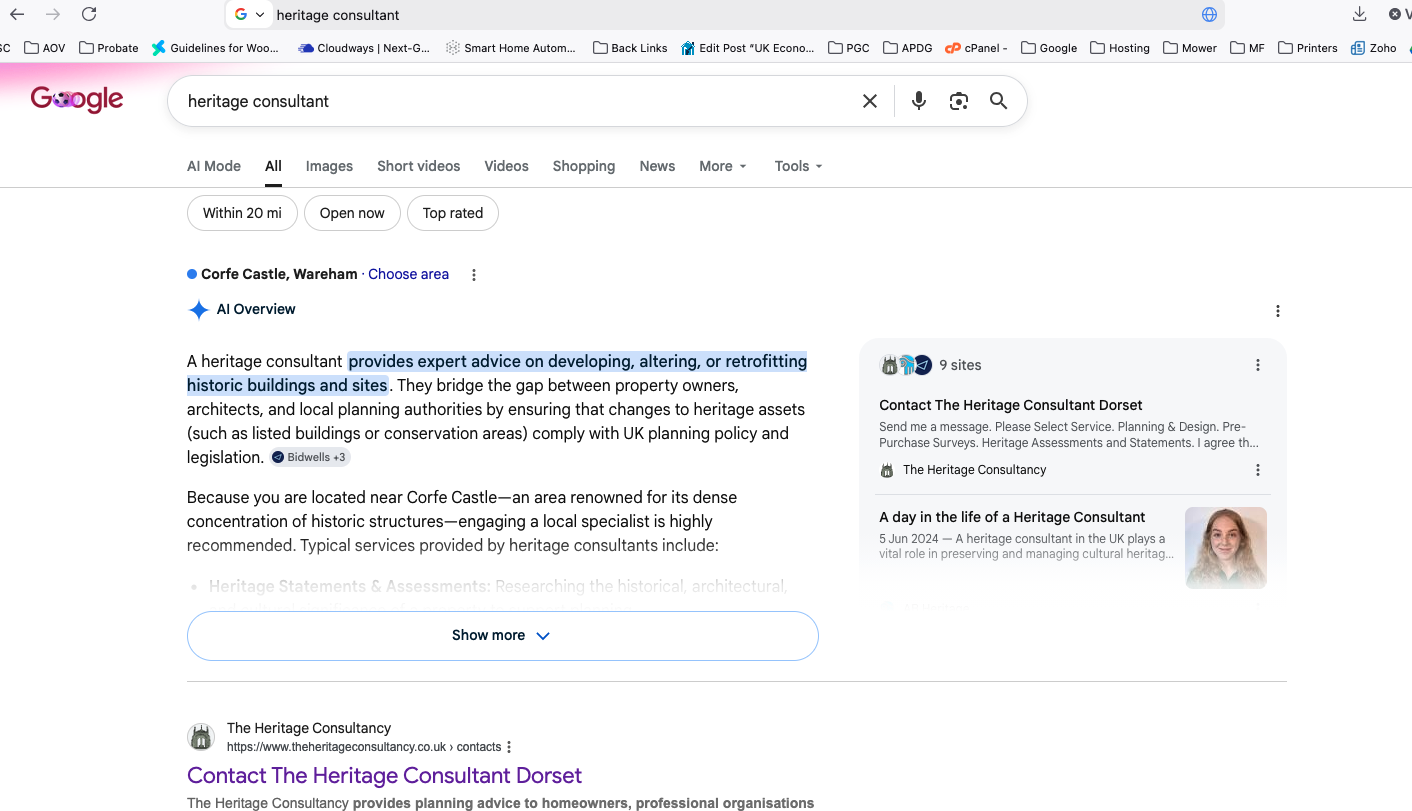Start voice search with microphone icon
The width and height of the screenshot is (1412, 811).
click(x=919, y=101)
